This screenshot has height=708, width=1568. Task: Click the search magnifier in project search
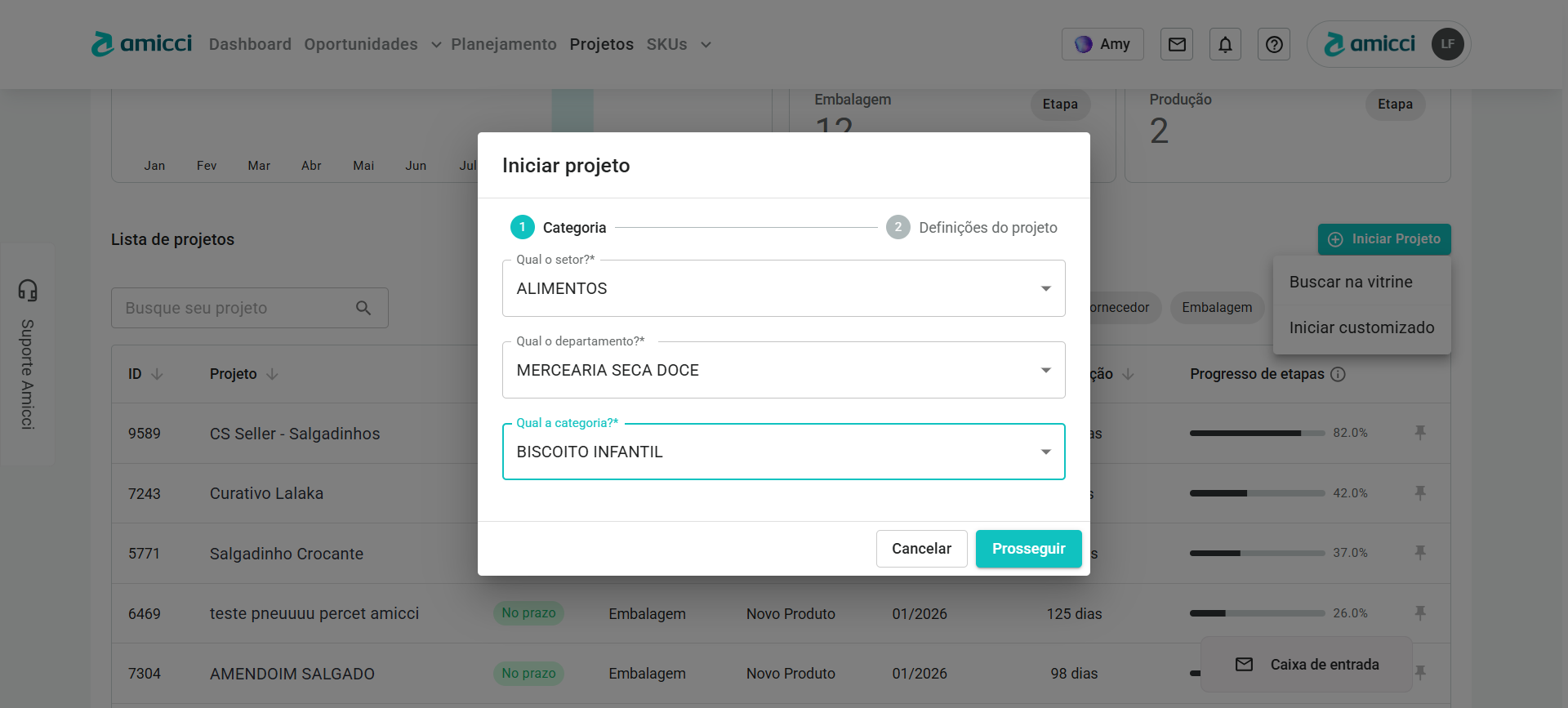pyautogui.click(x=363, y=308)
